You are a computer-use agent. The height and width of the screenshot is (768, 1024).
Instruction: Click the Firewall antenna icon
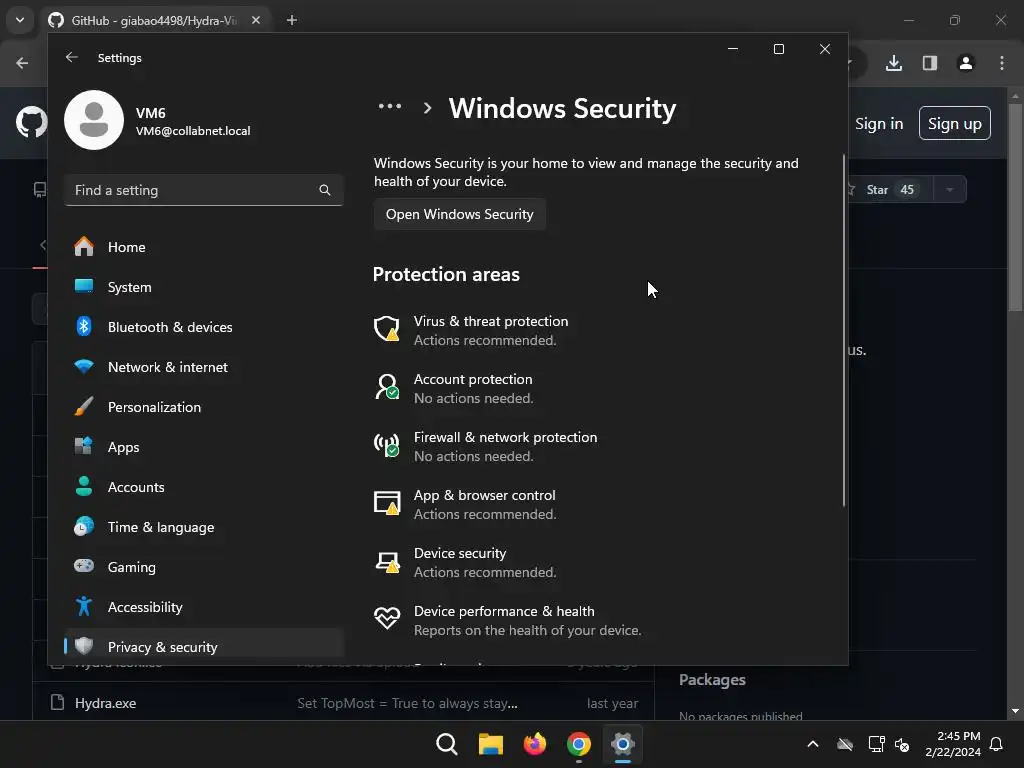pos(387,445)
